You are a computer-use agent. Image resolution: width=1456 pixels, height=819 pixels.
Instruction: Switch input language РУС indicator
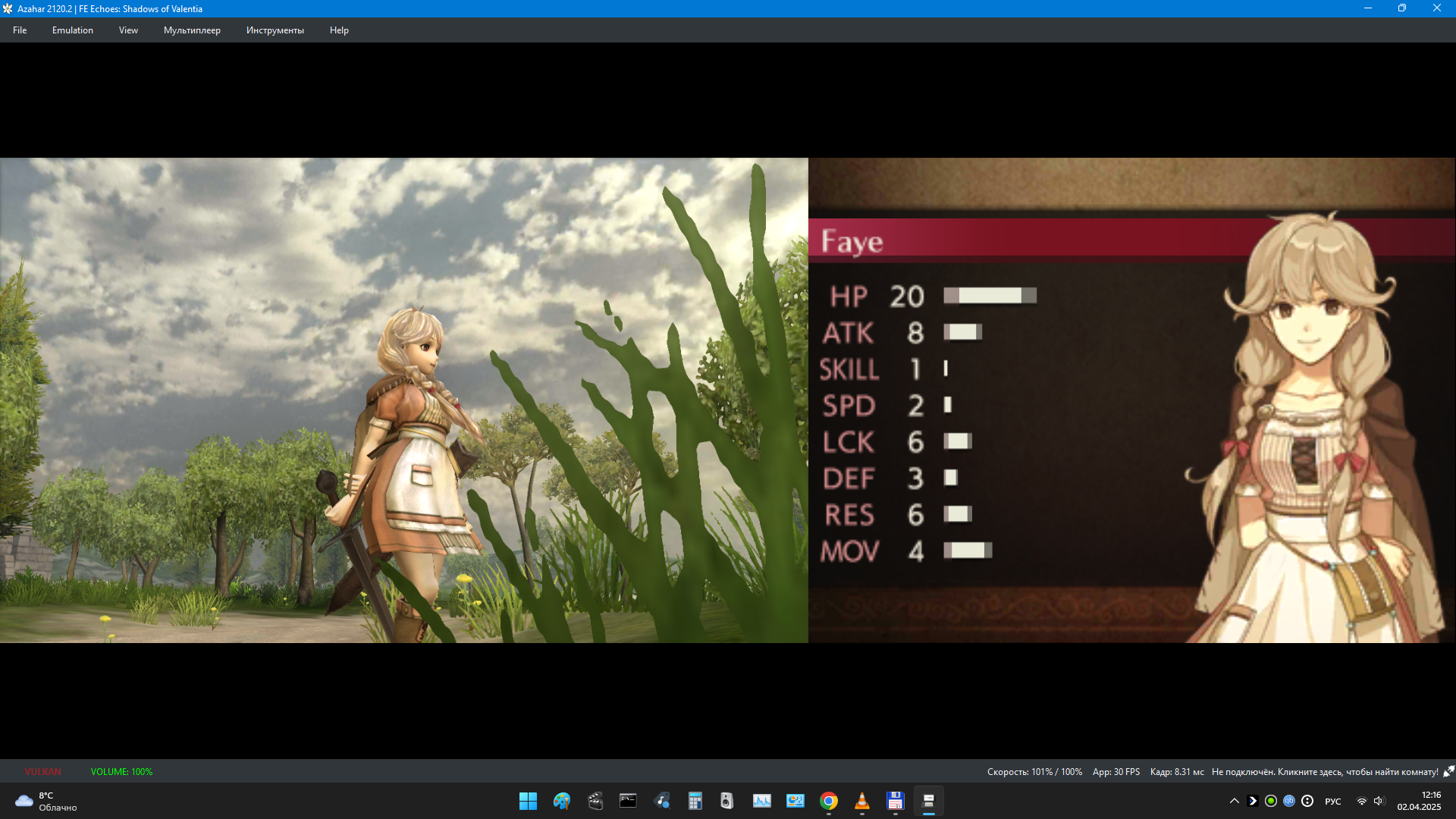1333,802
